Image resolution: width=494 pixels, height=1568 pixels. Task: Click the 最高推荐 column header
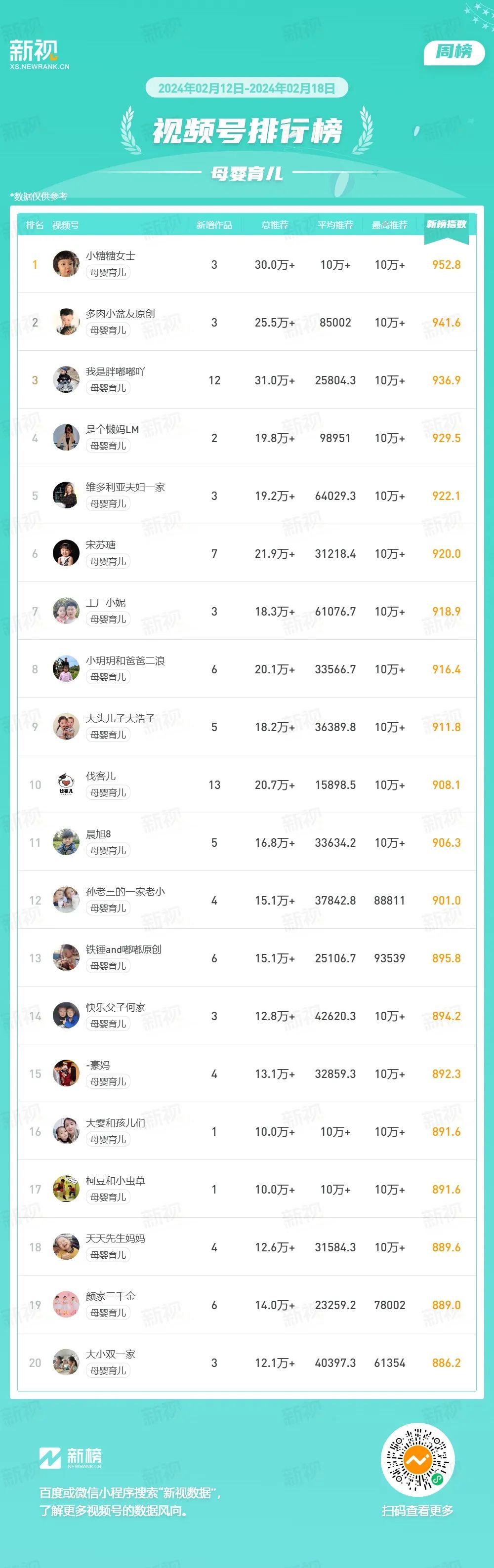[389, 225]
